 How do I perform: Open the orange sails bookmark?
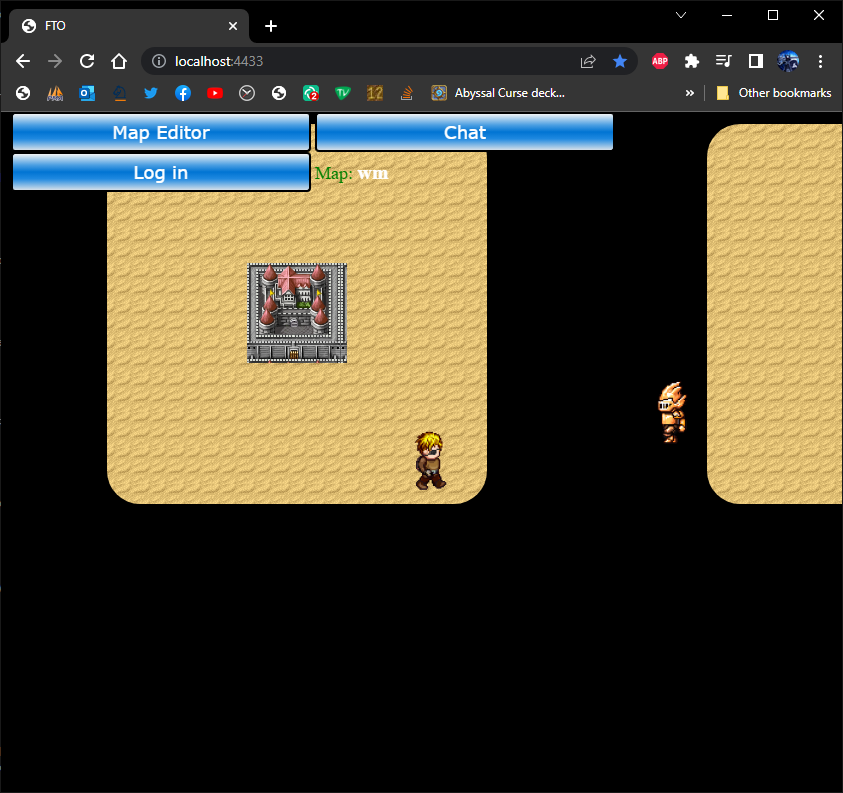[55, 93]
